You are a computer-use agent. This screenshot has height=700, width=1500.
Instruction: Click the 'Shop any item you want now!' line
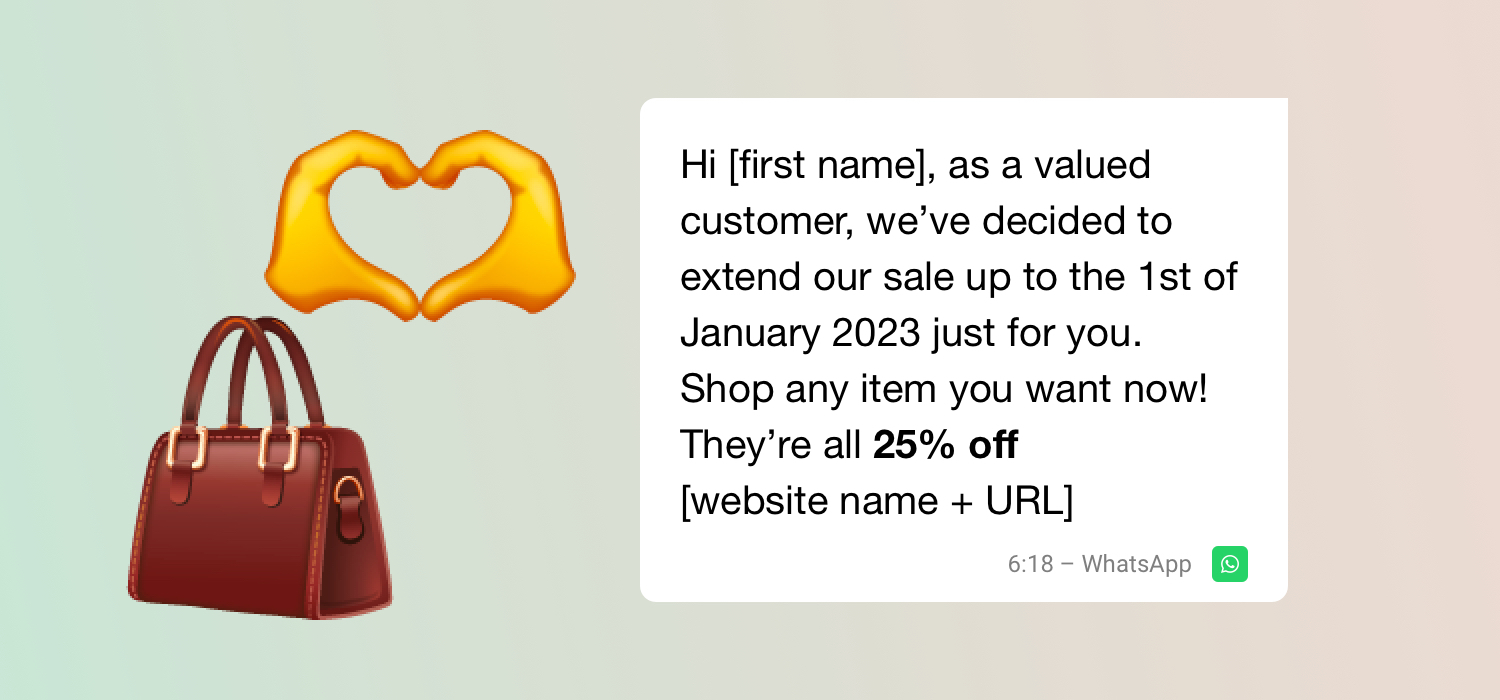coord(944,389)
